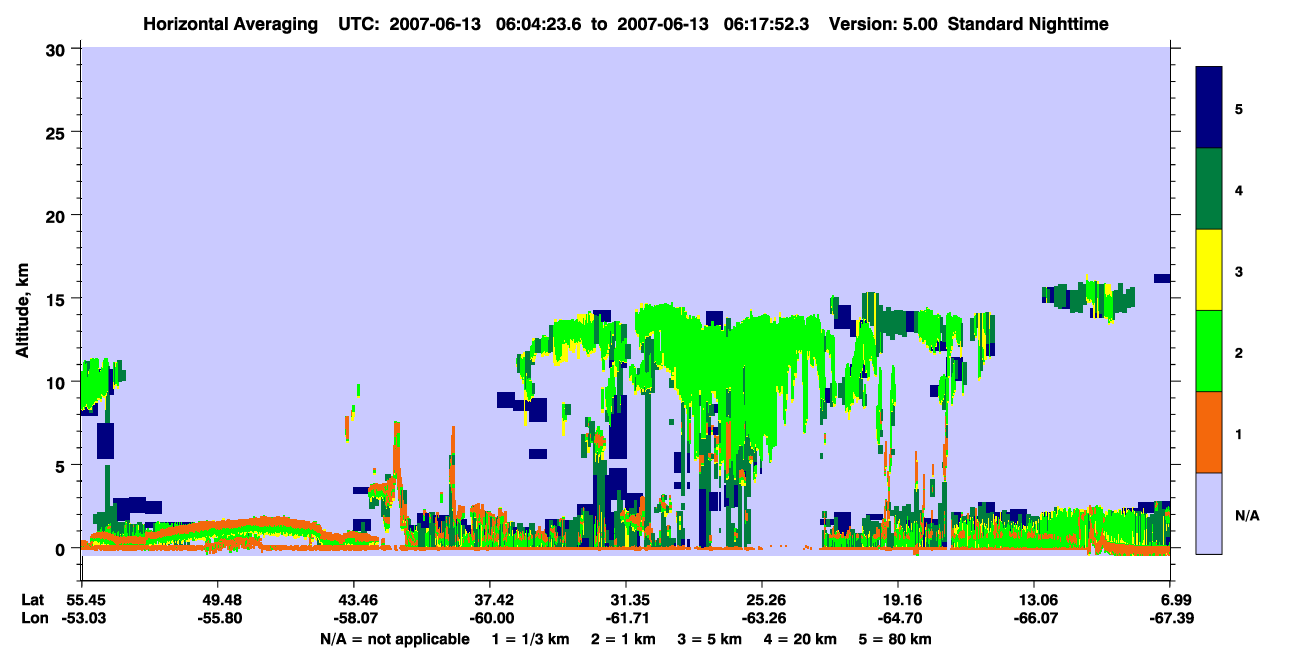1300x667 pixels.
Task: Click legend text '5 = 80 km'
Action: 897,639
